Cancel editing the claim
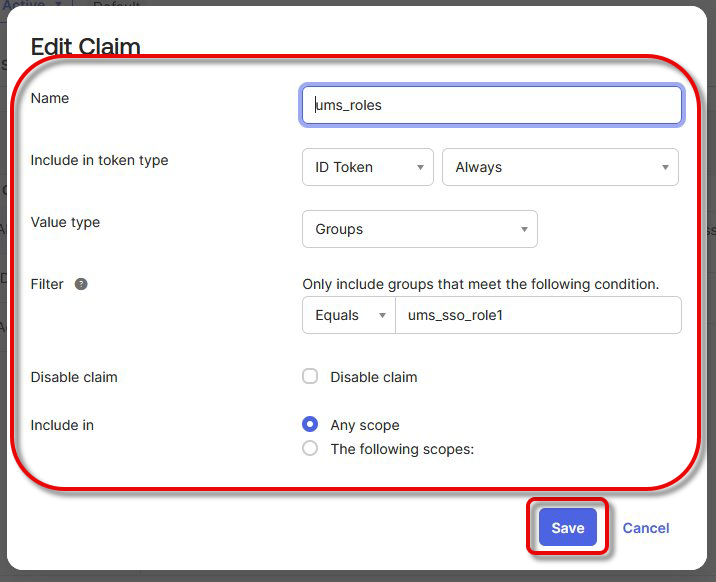The image size is (716, 582). click(646, 528)
